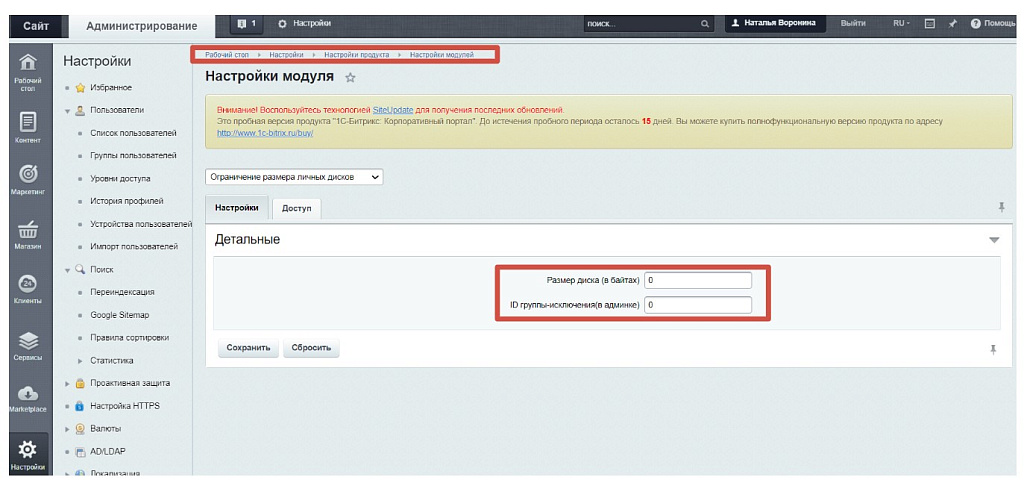Open the Магазин basket icon
1024x483 pixels.
click(x=28, y=234)
